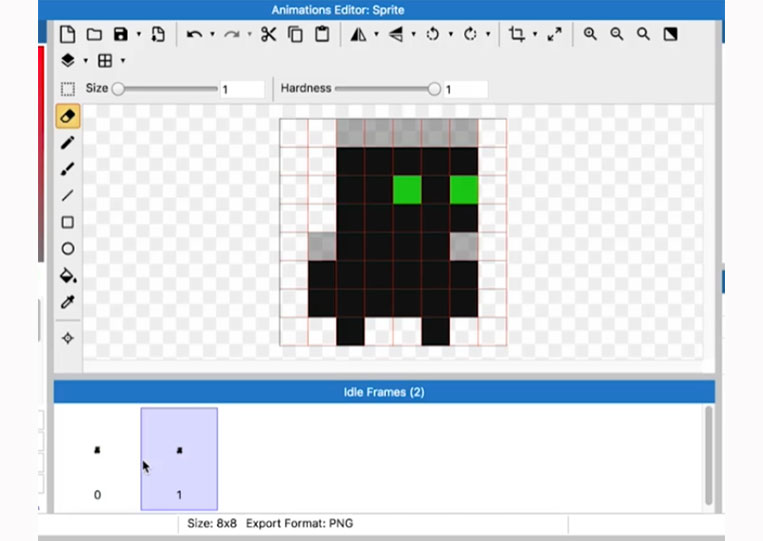The image size is (763, 541).
Task: Click the Crop tool icon
Action: (517, 35)
